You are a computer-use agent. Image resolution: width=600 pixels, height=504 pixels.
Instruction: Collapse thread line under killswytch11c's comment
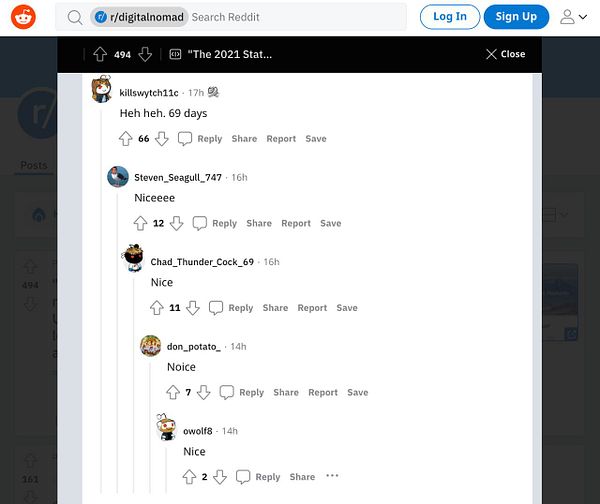point(101,300)
